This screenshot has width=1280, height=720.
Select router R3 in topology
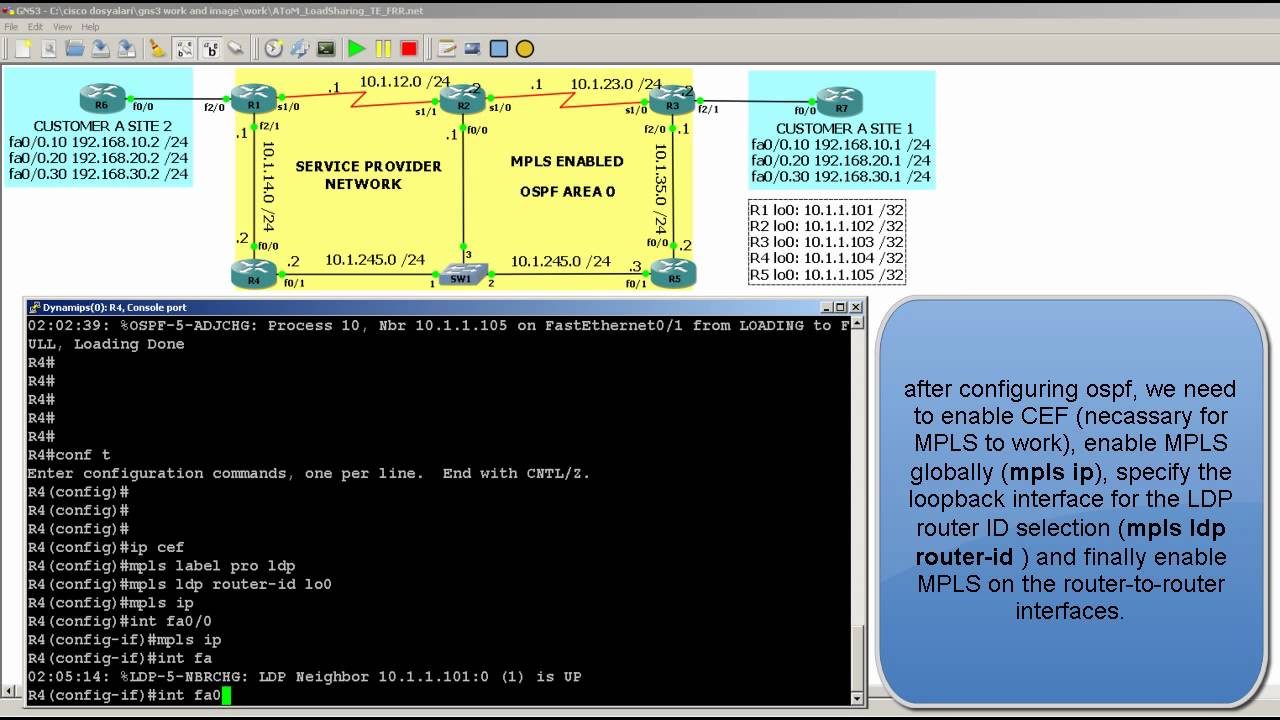tap(672, 98)
